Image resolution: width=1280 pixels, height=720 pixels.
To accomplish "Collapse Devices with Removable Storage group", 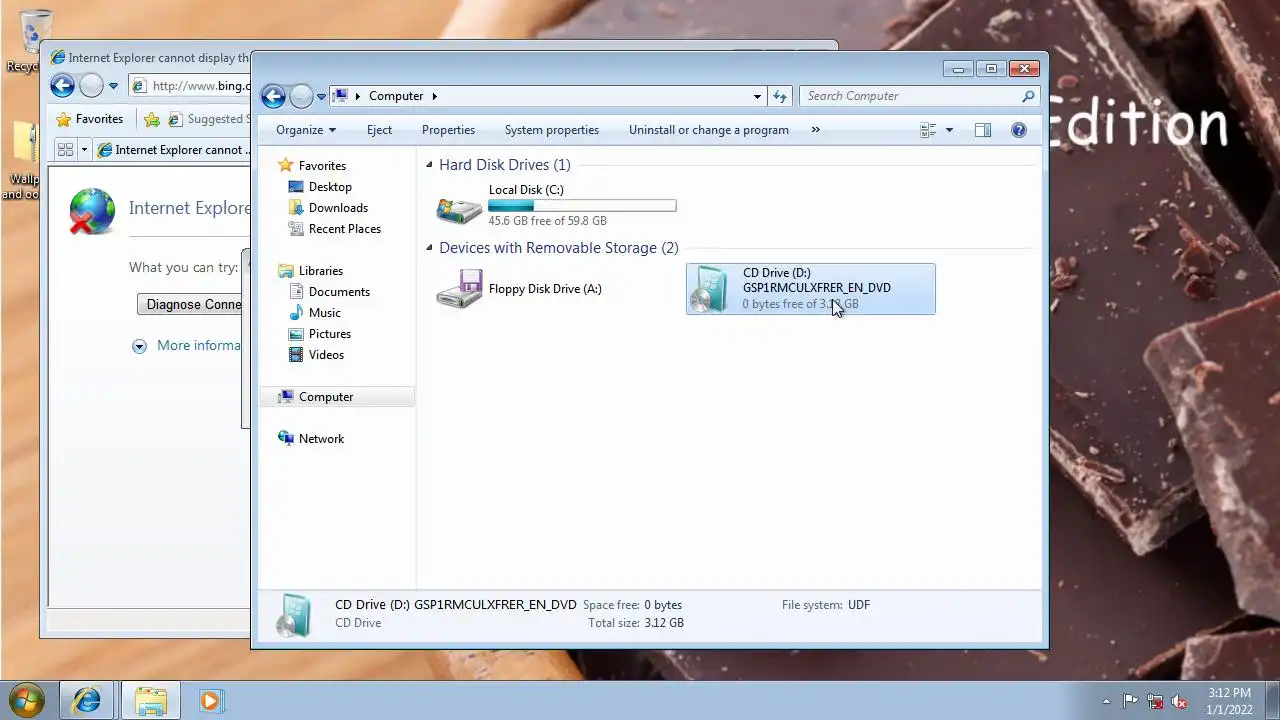I will 430,248.
